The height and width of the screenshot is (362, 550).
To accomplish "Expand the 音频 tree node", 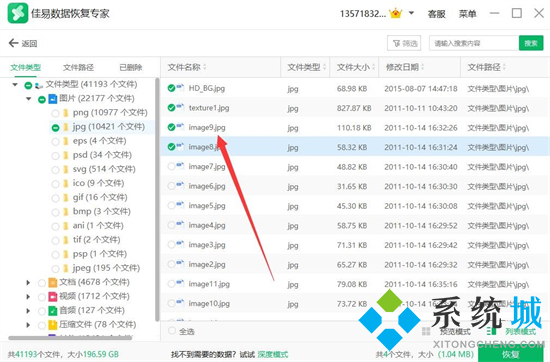I will click(28, 310).
